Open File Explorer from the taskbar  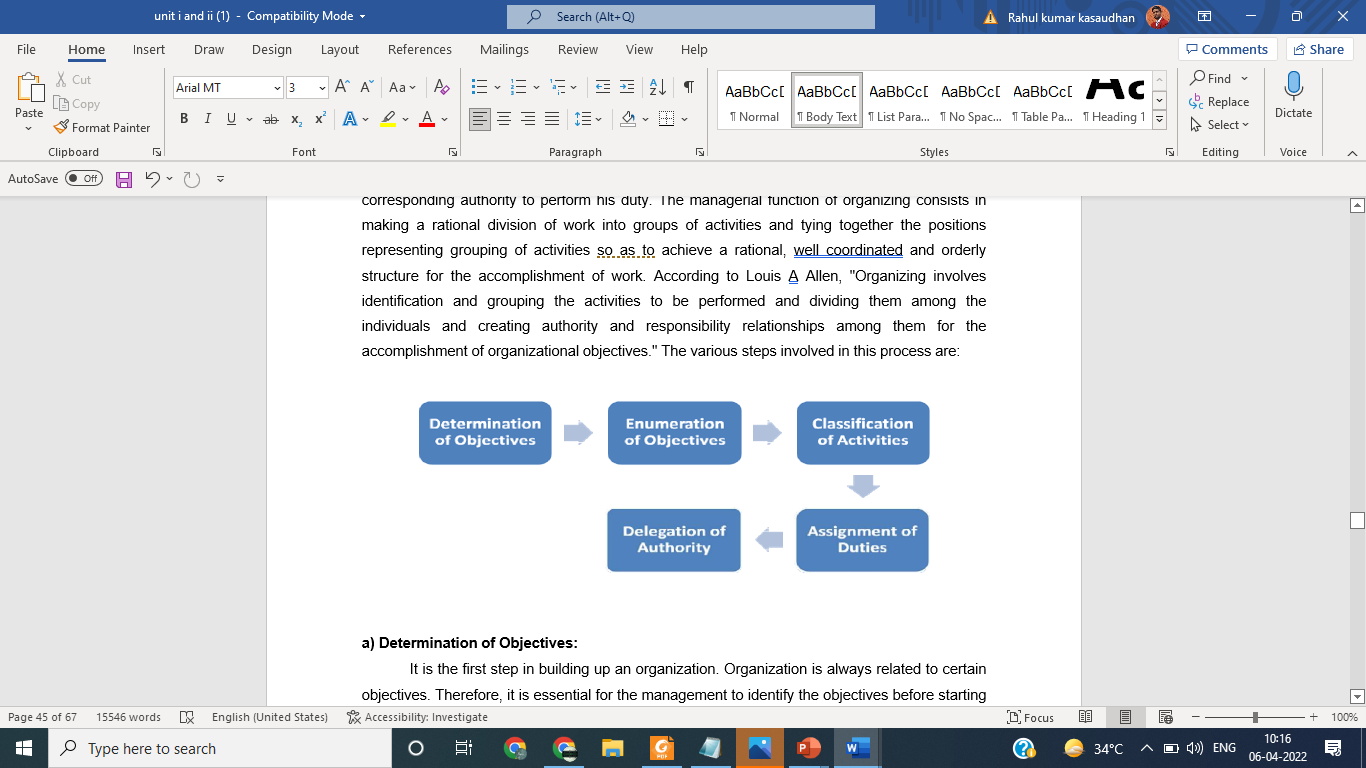[613, 748]
